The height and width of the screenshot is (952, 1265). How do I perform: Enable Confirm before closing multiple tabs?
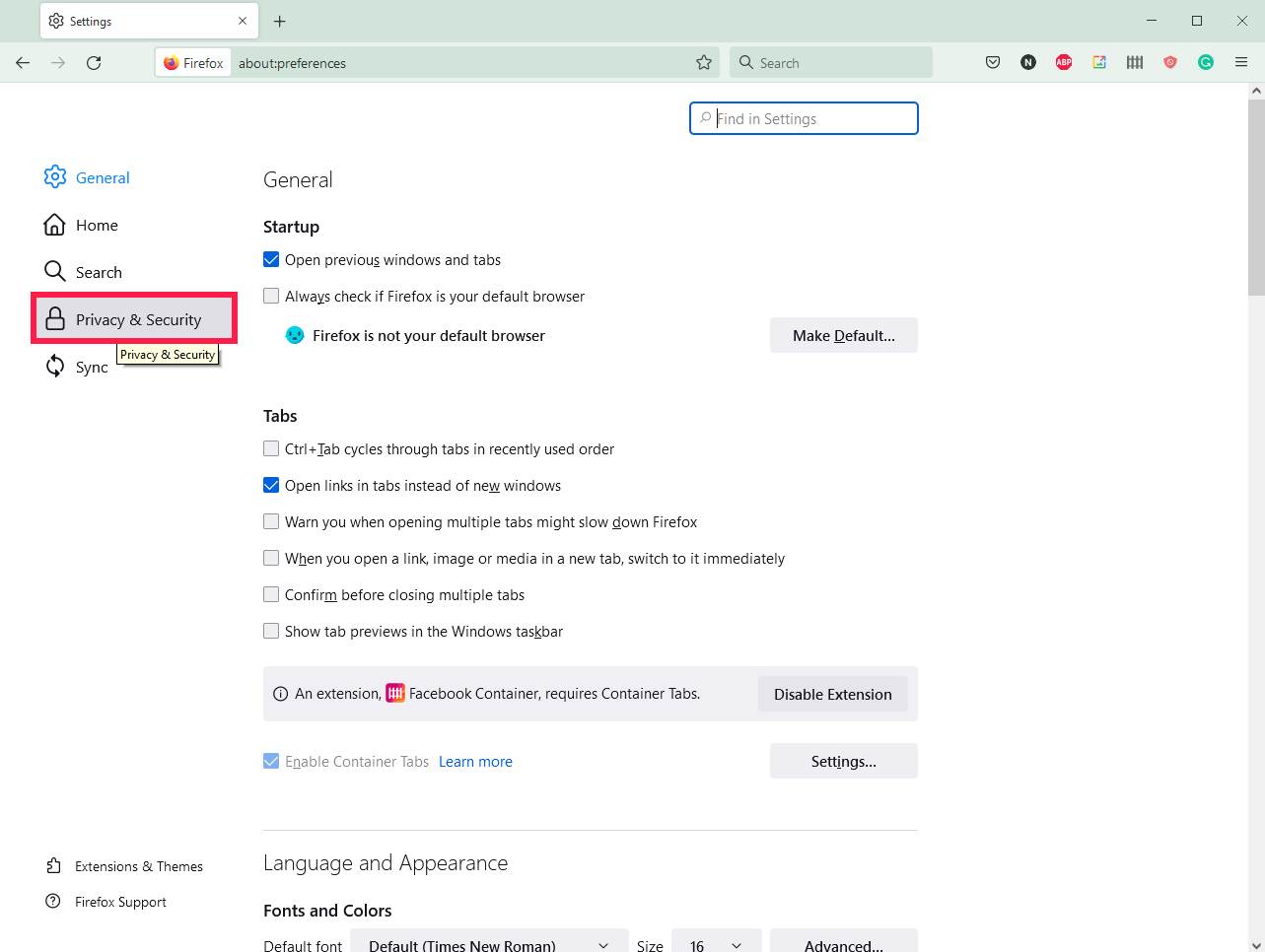pyautogui.click(x=271, y=594)
